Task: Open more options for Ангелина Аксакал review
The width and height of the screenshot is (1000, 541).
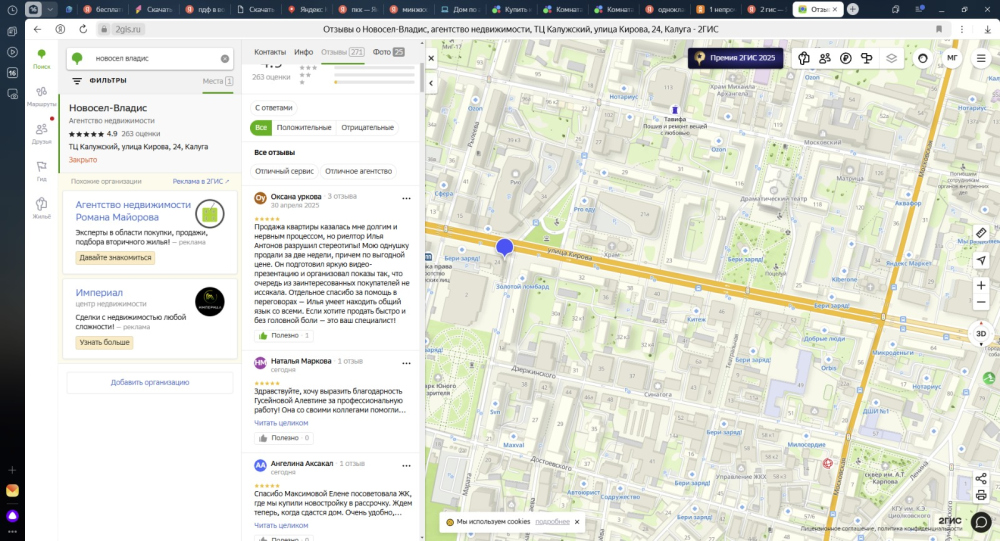Action: (x=406, y=466)
